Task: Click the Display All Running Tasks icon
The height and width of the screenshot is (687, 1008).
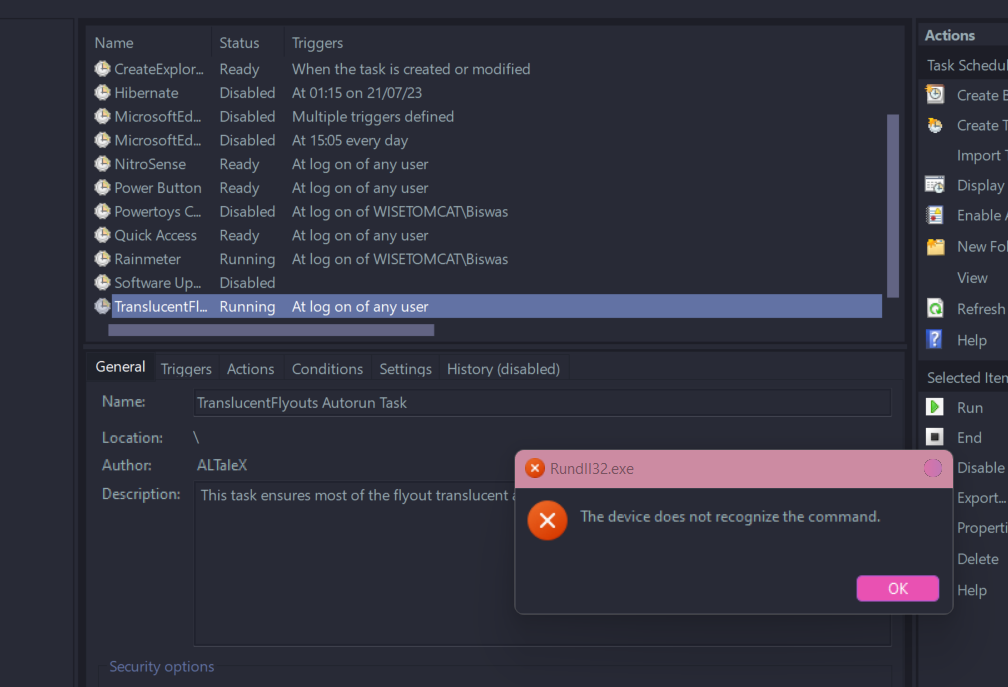Action: pos(934,185)
